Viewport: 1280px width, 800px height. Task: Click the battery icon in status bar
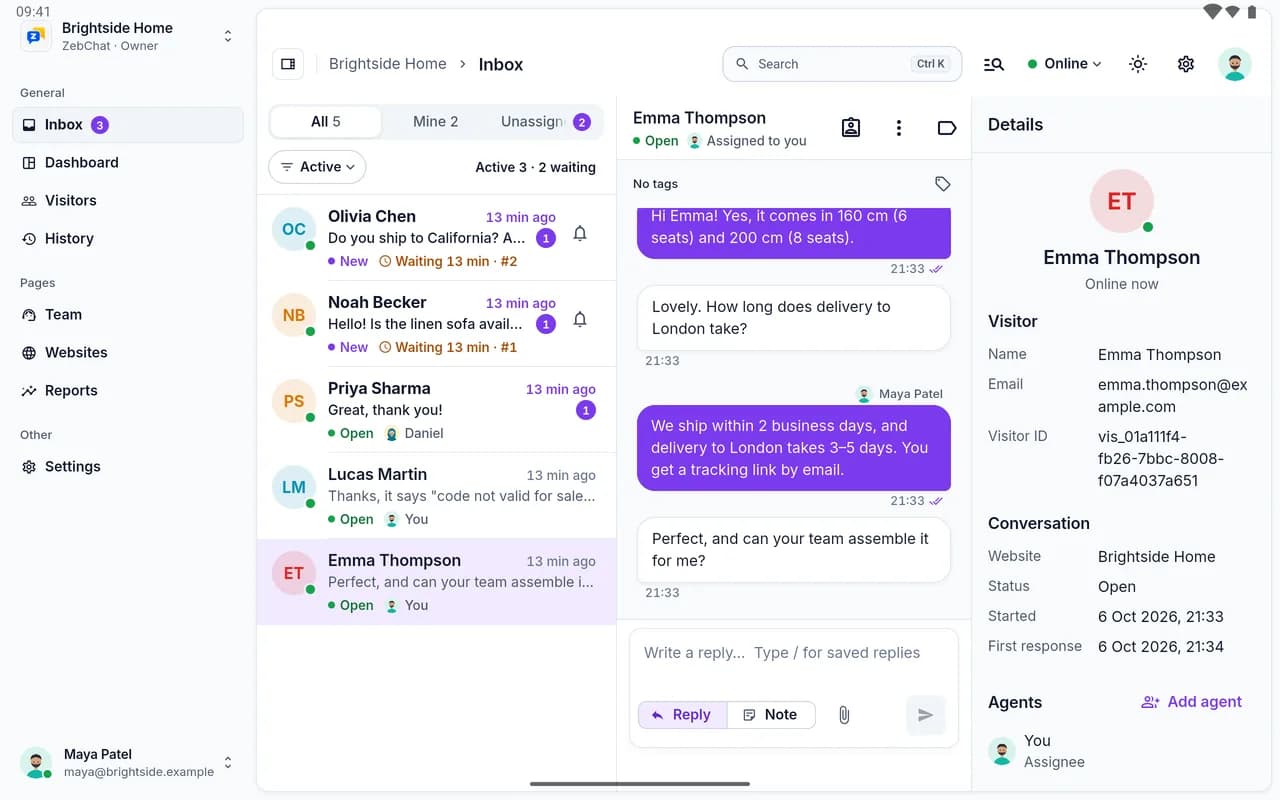coord(1252,12)
